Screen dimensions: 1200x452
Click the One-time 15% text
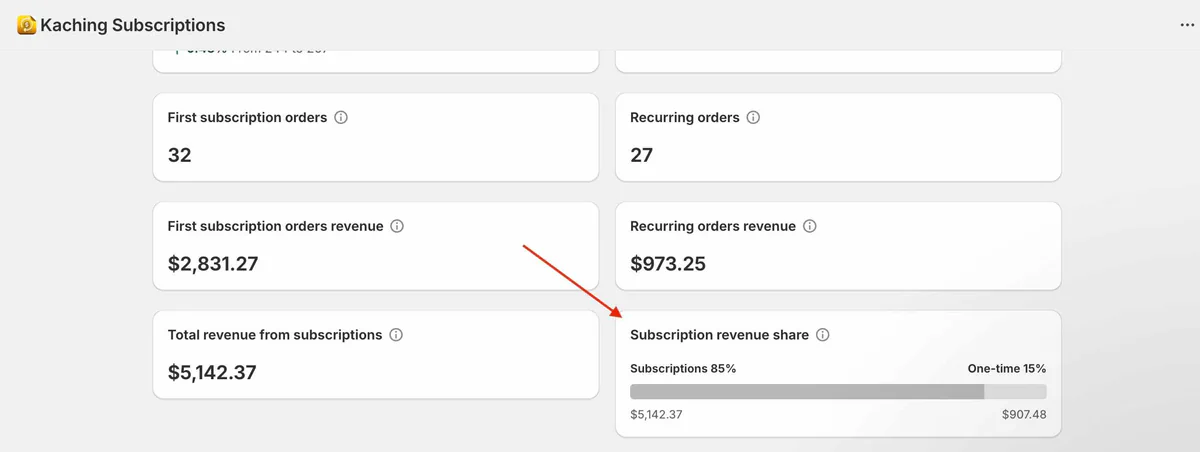click(1007, 369)
